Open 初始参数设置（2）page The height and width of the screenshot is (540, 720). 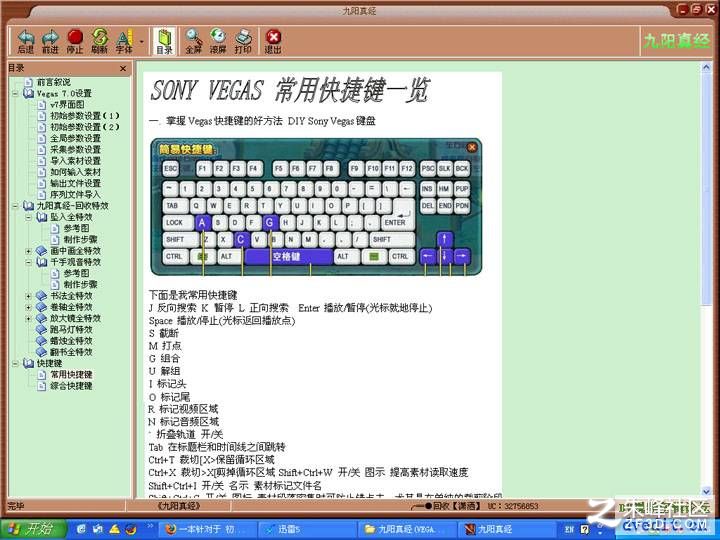click(84, 127)
